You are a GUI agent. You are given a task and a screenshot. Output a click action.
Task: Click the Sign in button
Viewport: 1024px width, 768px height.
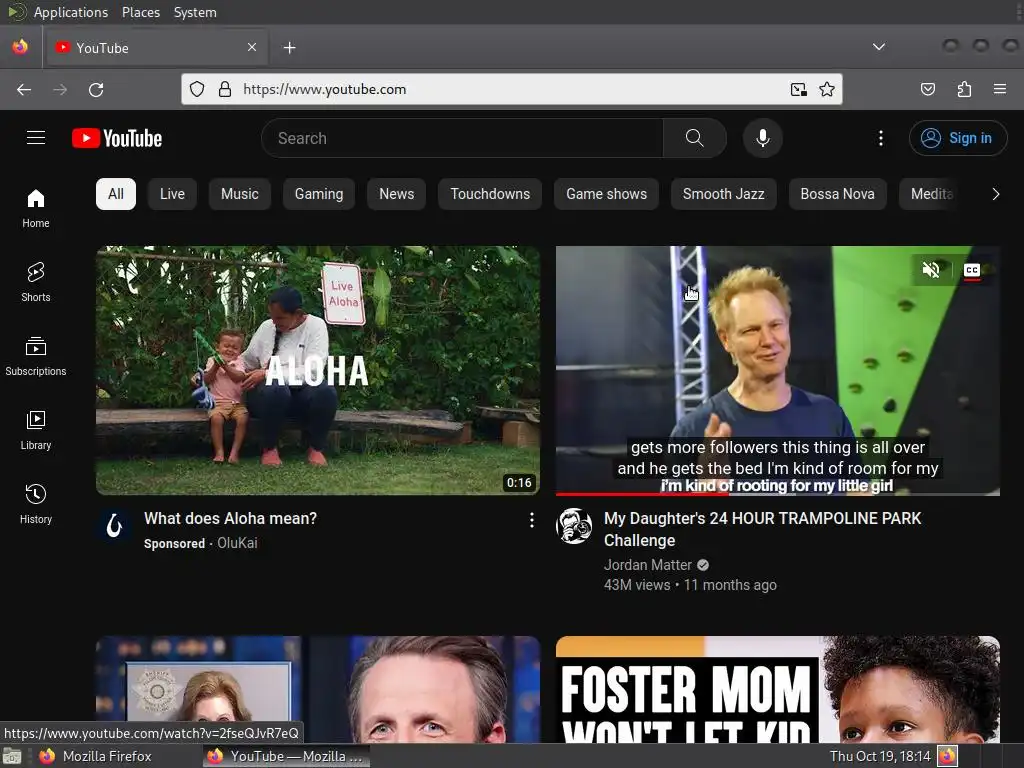(x=957, y=138)
